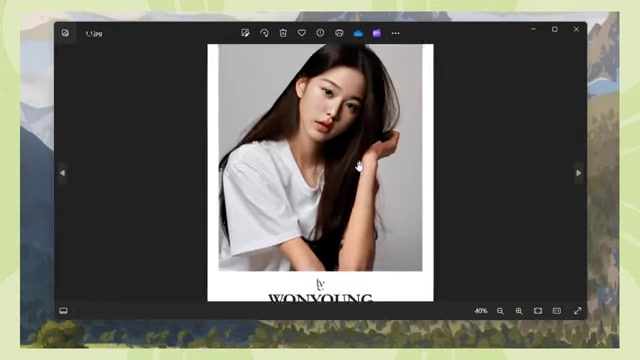This screenshot has width=640, height=360.
Task: Zoom out with the minus magnifier
Action: pyautogui.click(x=500, y=311)
